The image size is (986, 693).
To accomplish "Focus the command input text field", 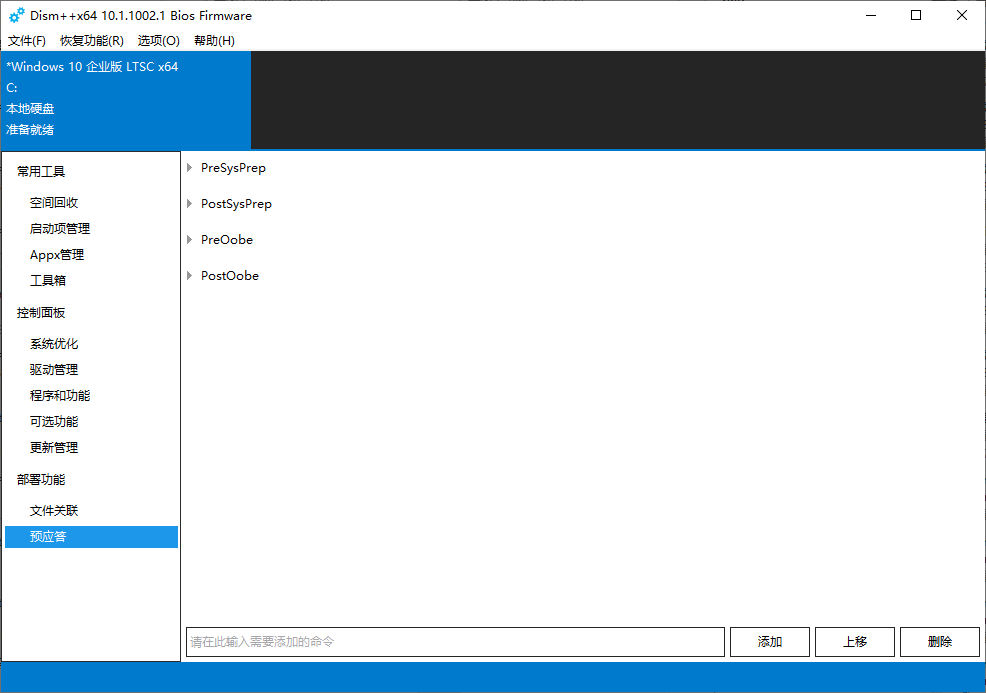I will tap(455, 642).
